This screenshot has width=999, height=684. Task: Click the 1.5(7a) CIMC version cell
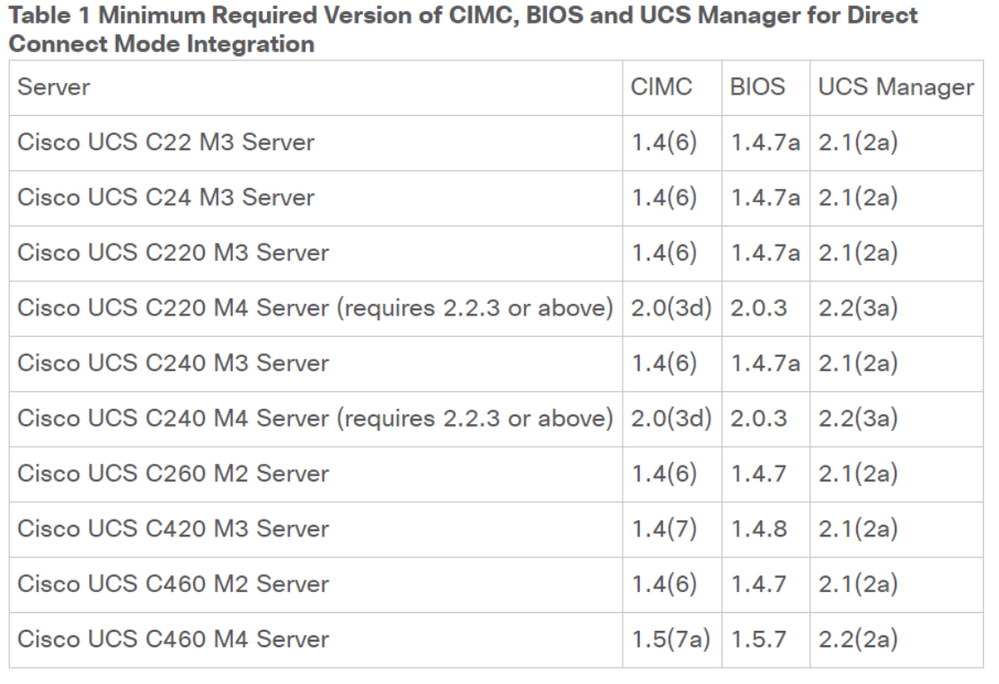[x=670, y=639]
